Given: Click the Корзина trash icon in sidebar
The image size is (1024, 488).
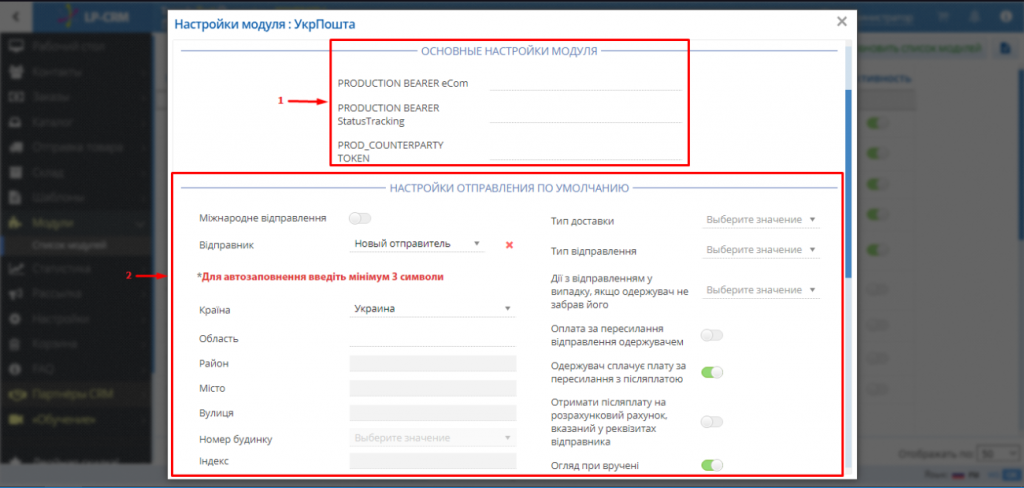Looking at the screenshot, I should (16, 344).
